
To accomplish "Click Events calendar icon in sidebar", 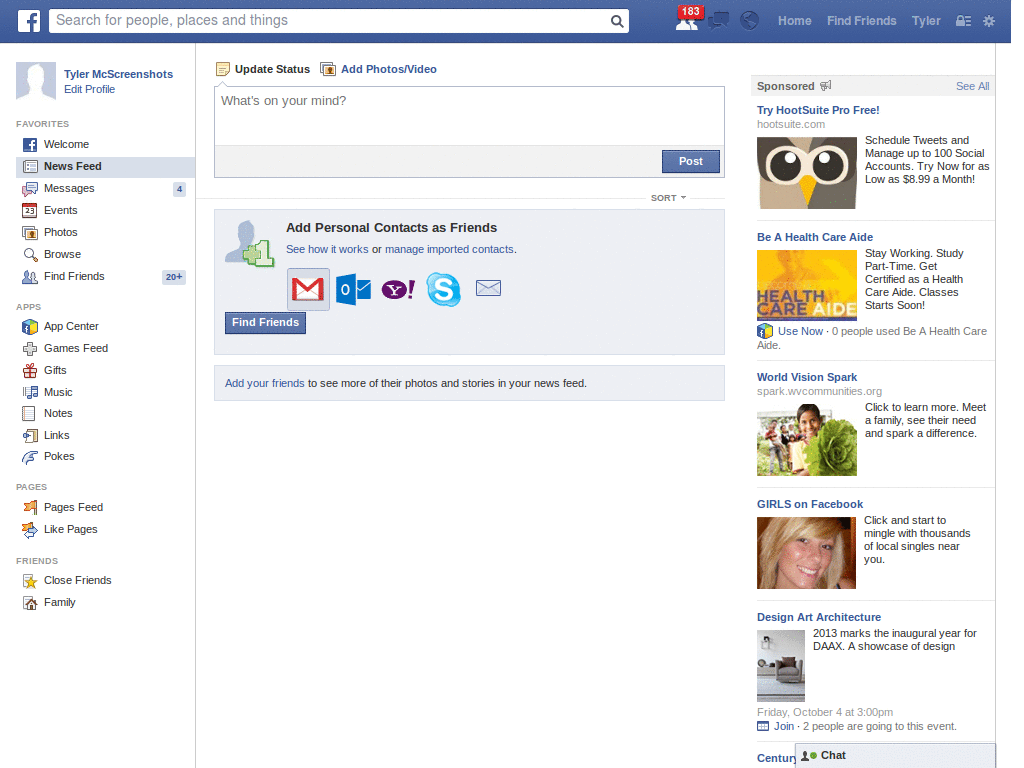I will (x=29, y=210).
